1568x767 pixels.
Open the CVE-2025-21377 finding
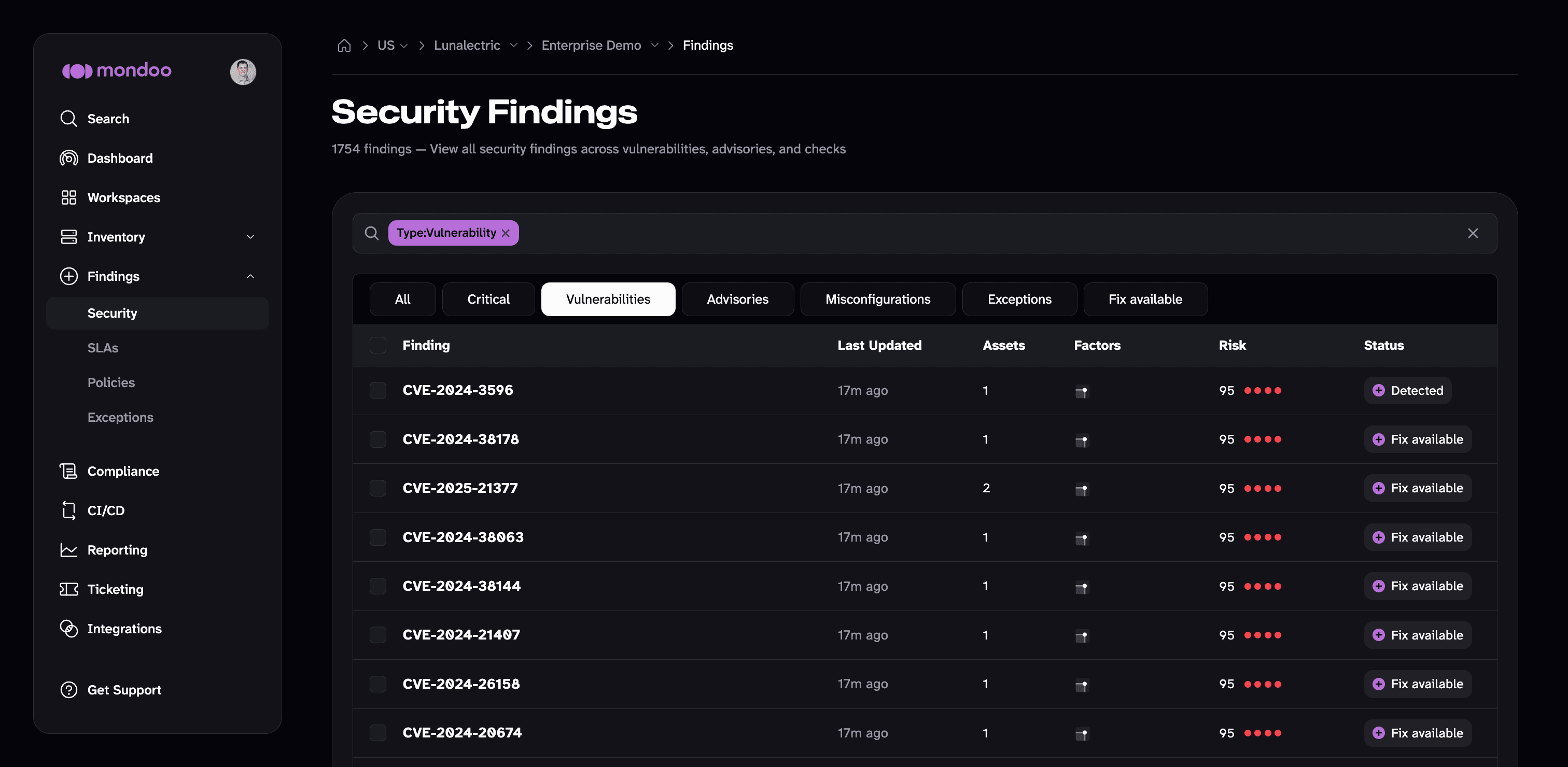(460, 488)
